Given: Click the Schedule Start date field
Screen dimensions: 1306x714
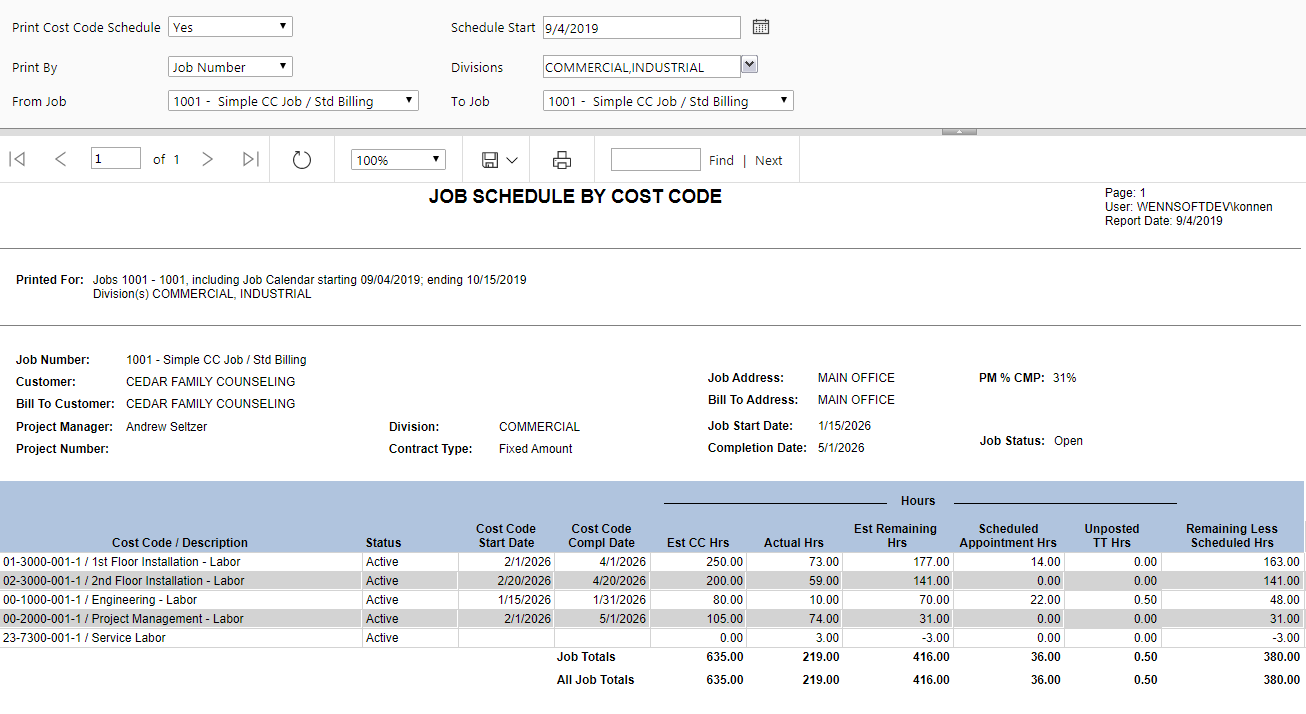Looking at the screenshot, I should [641, 28].
